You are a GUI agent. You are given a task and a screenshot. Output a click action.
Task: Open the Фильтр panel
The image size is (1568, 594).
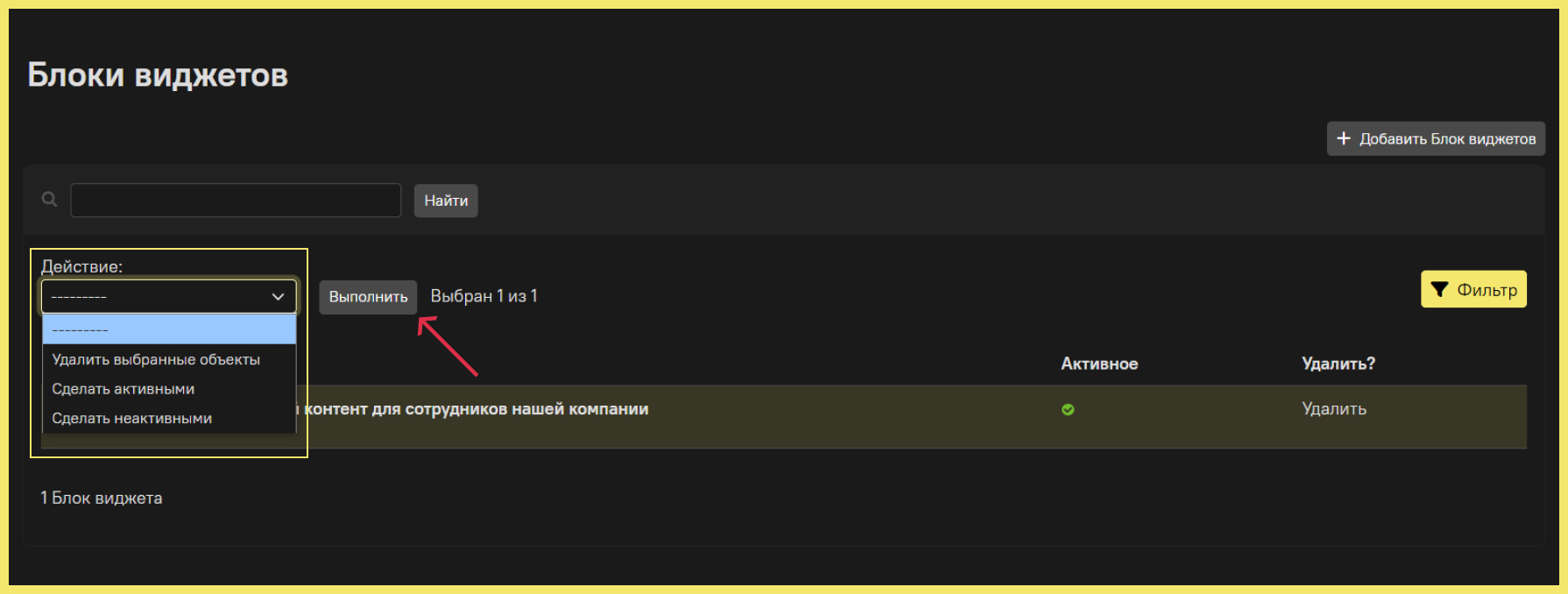point(1473,290)
